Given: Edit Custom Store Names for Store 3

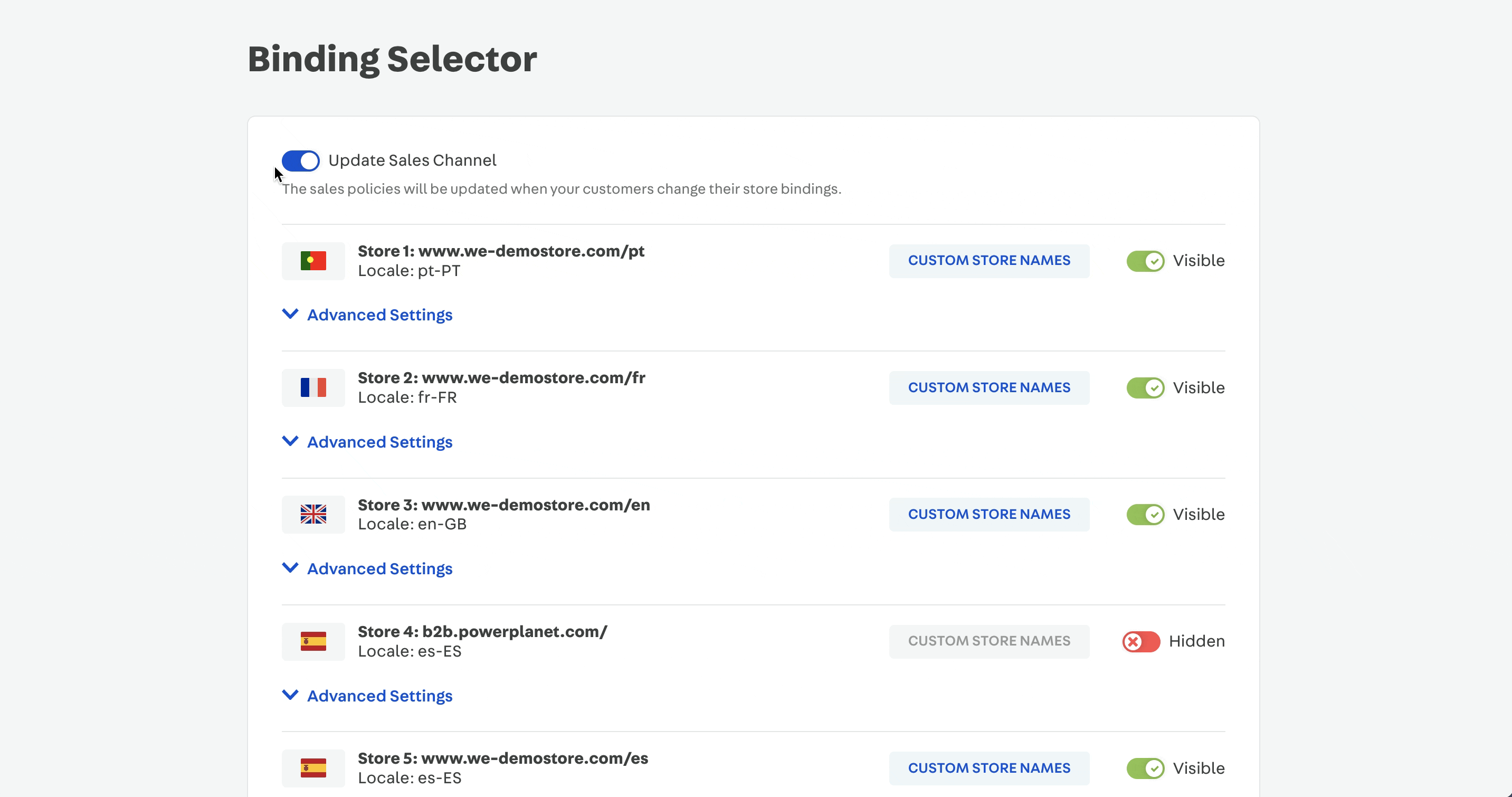Looking at the screenshot, I should [x=988, y=514].
